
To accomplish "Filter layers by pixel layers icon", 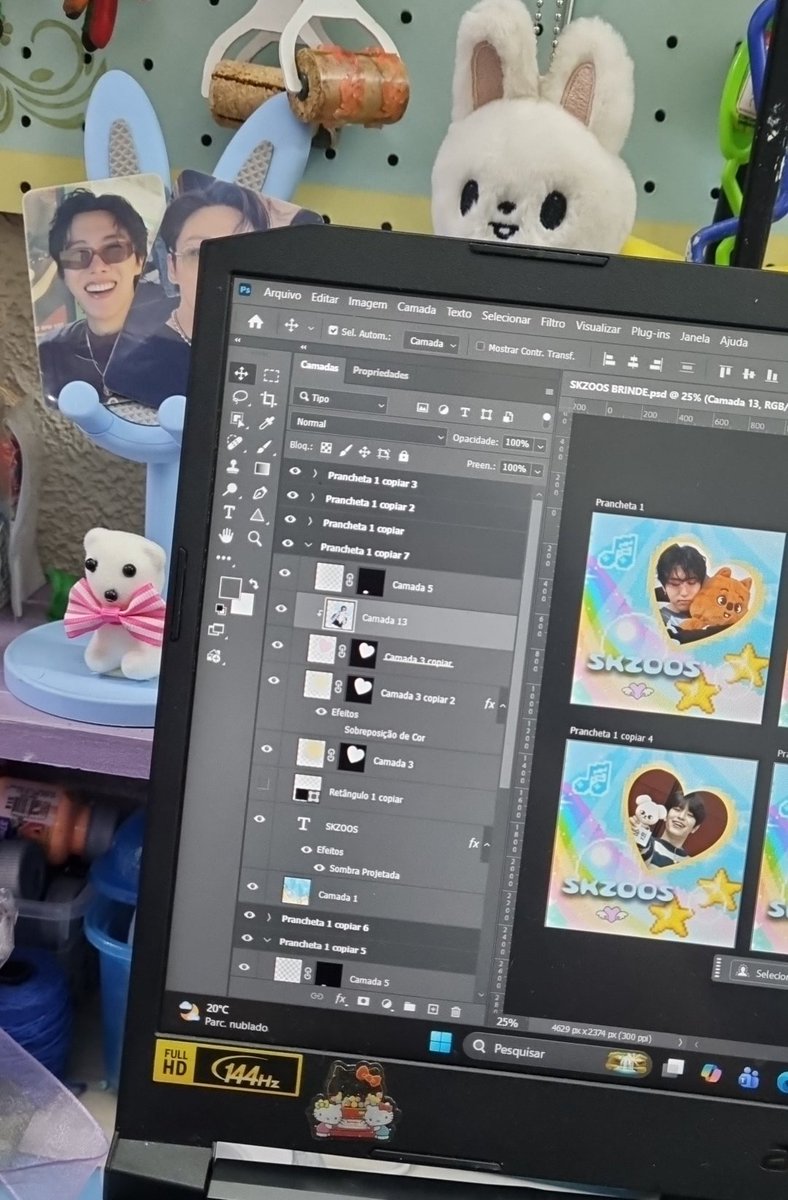I will coord(423,408).
